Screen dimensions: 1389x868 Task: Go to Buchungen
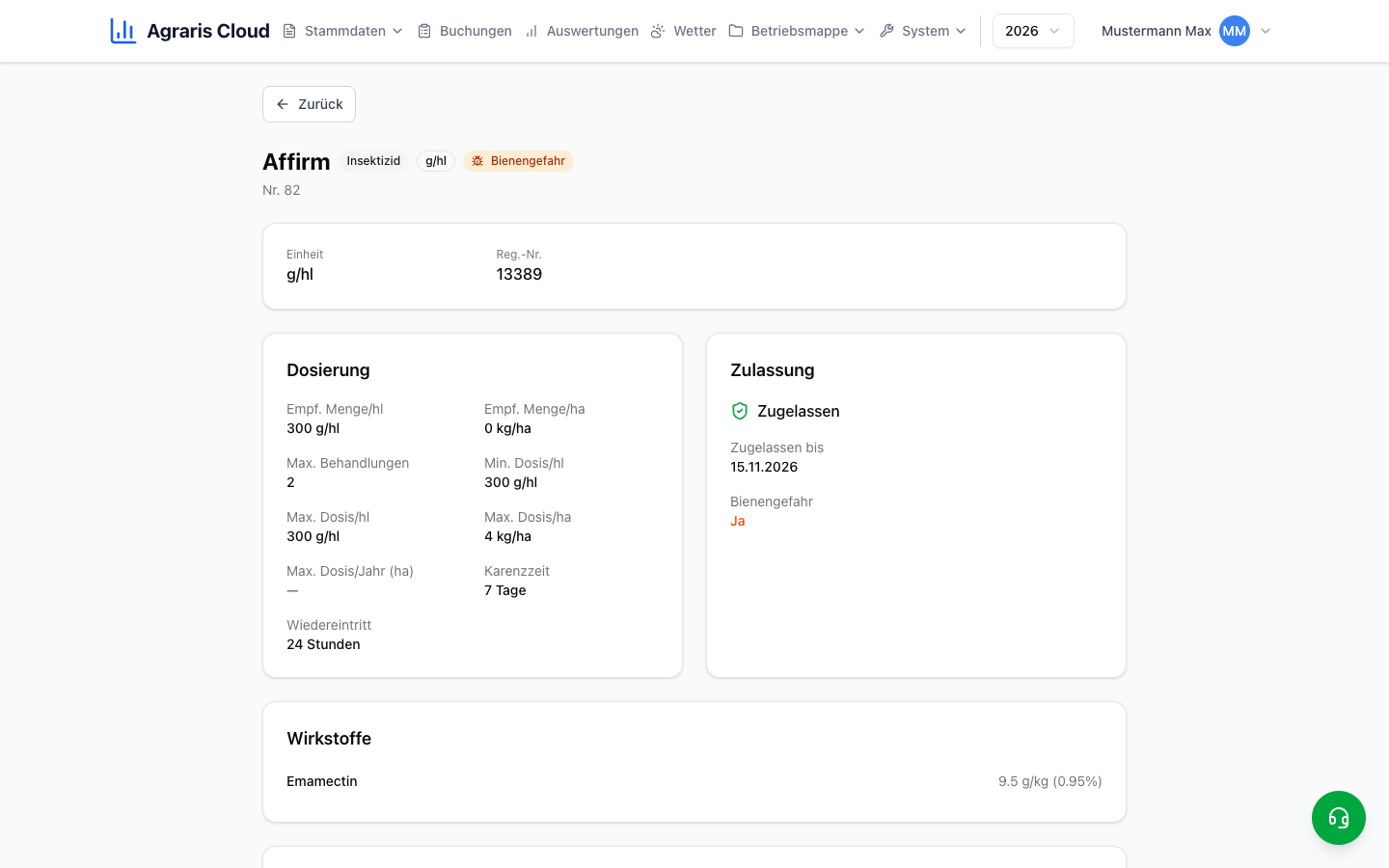[465, 31]
